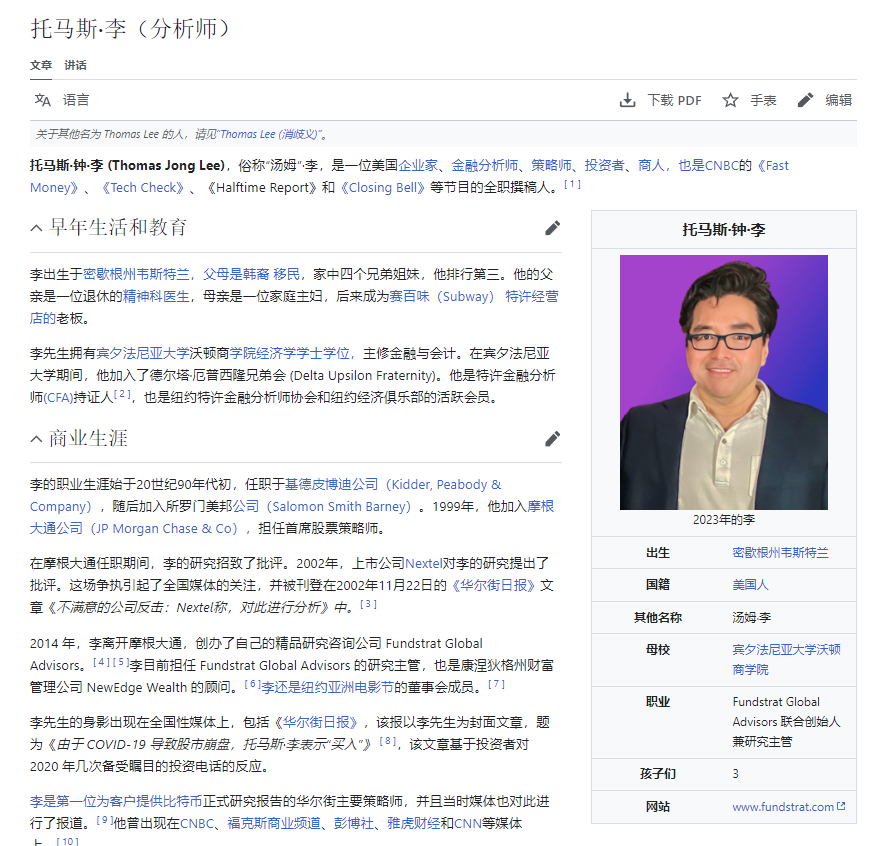
Task: Switch to the 讲话 tab
Action: [x=74, y=65]
